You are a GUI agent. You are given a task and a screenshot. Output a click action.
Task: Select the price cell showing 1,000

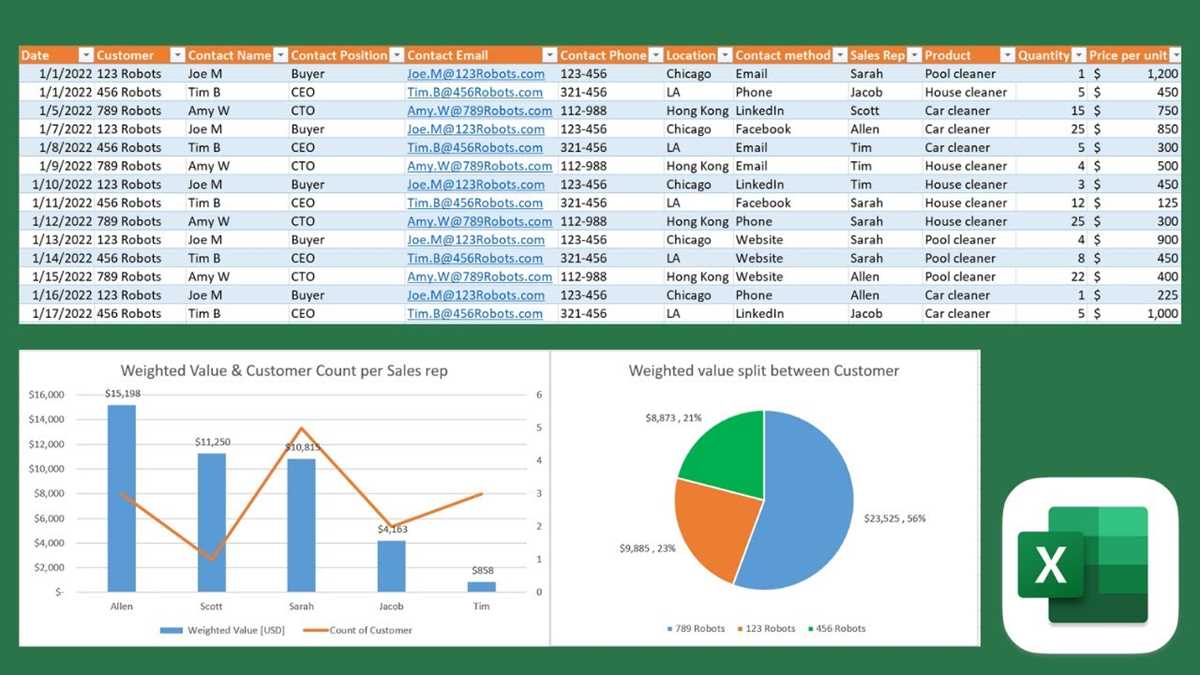coord(1135,314)
